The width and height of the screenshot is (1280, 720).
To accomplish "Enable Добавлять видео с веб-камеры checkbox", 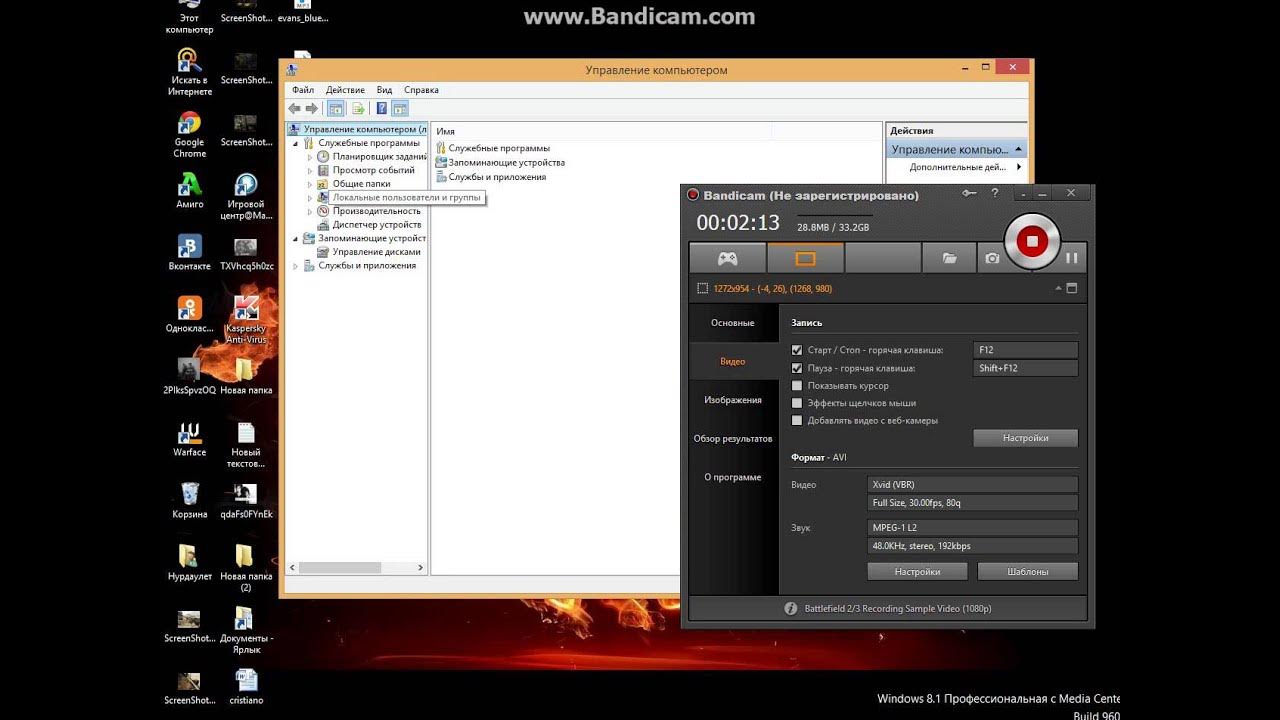I will point(797,420).
